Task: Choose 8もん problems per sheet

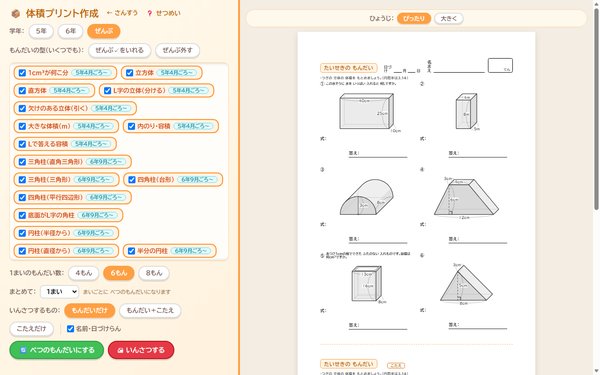Action: coord(153,273)
